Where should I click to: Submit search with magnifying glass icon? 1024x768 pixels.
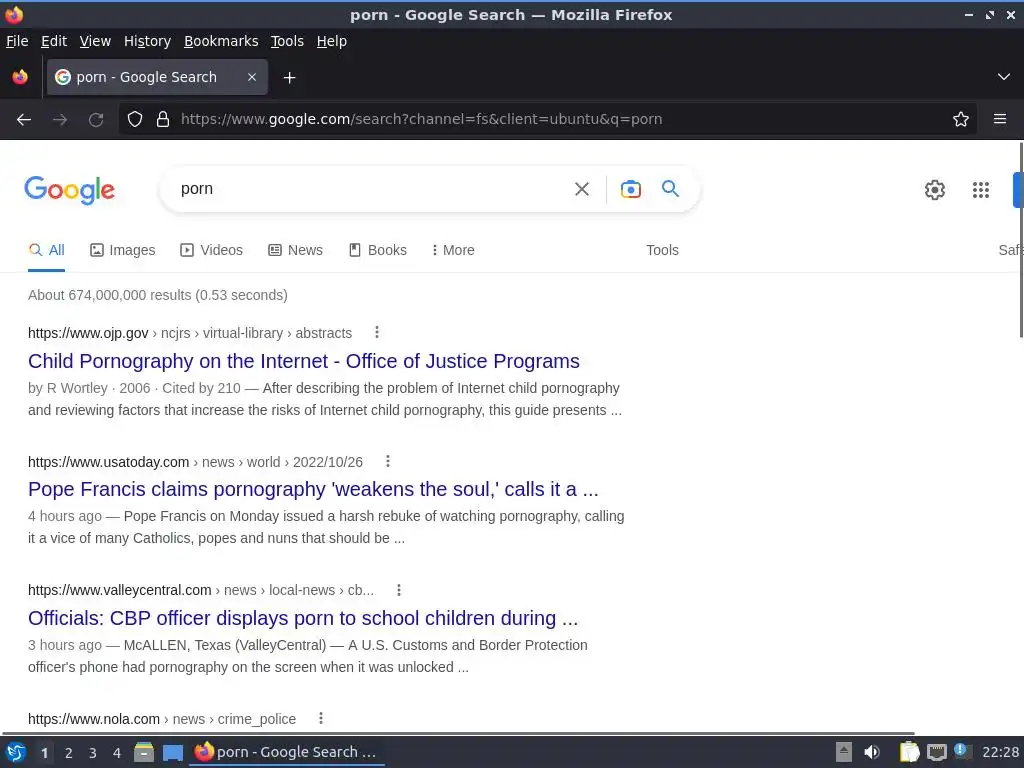pyautogui.click(x=670, y=189)
